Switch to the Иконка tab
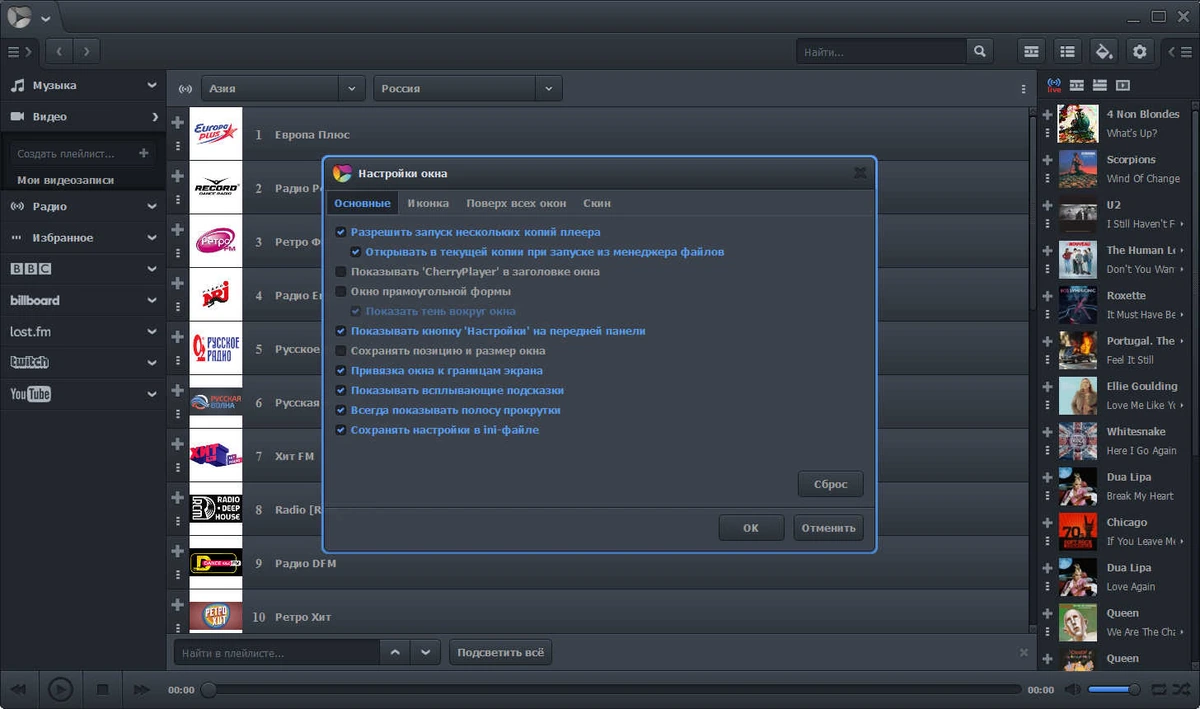Viewport: 1200px width, 709px height. (428, 203)
